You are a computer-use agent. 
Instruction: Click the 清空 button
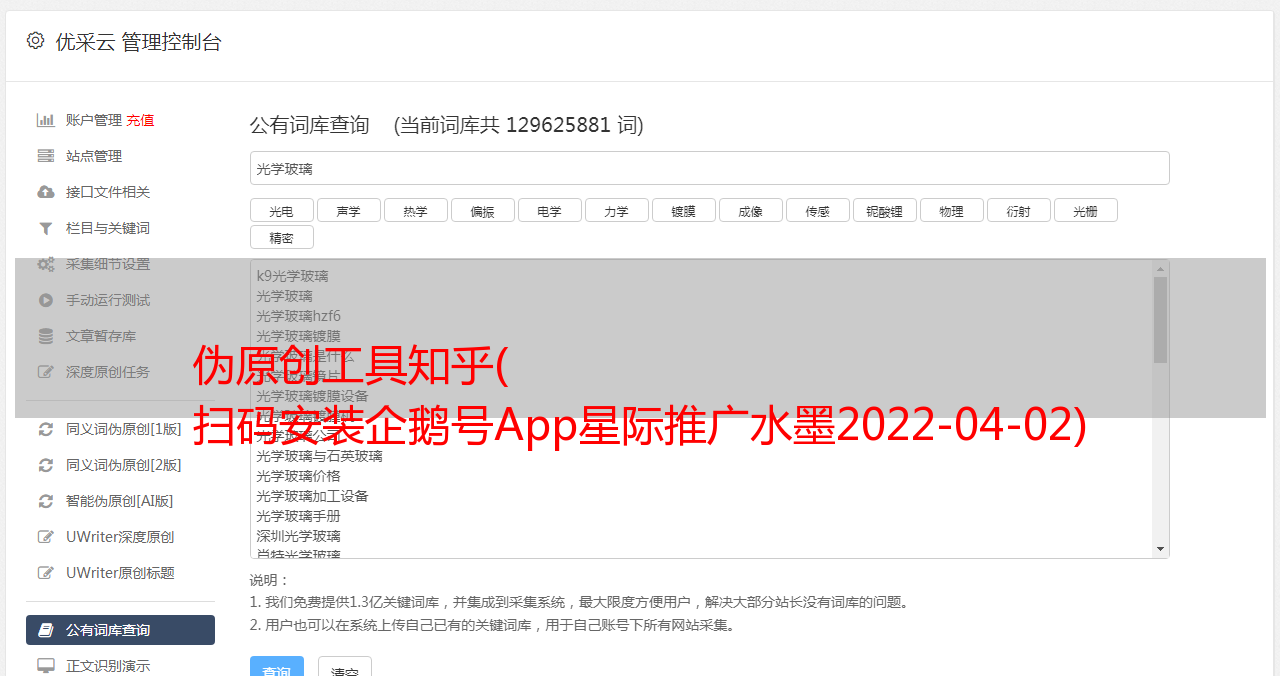tap(344, 668)
